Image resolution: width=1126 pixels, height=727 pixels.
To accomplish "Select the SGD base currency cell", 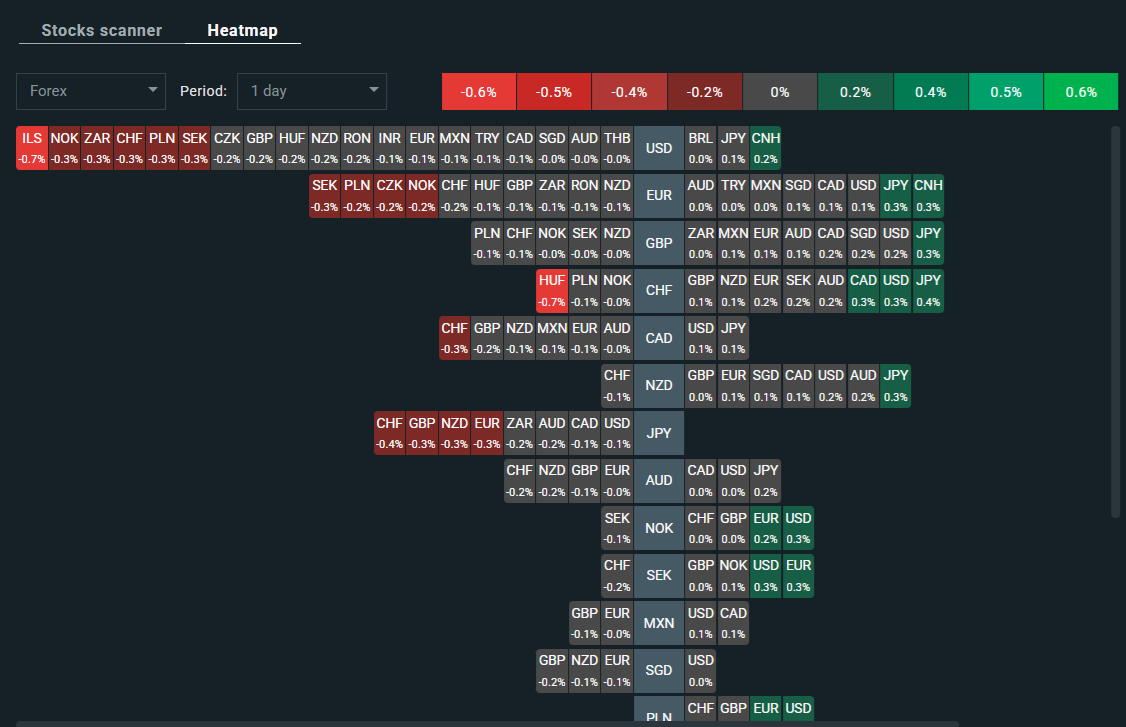I will 659,670.
